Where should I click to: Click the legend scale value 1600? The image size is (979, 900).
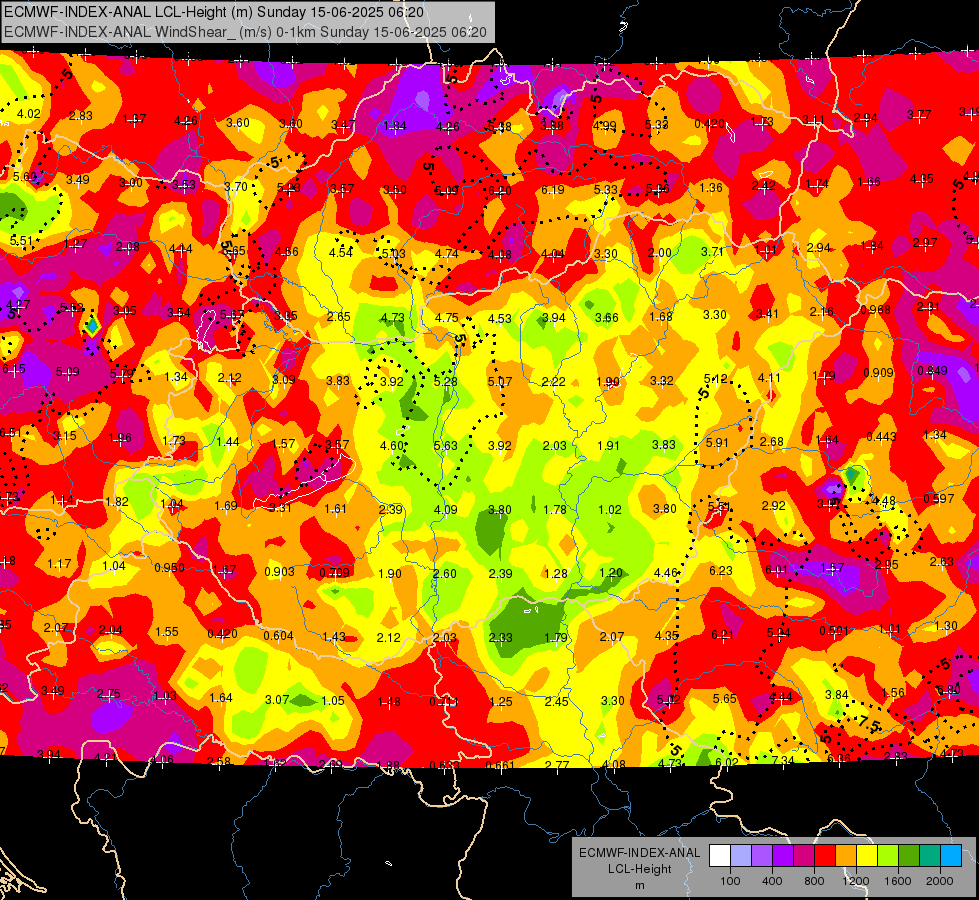click(x=898, y=881)
